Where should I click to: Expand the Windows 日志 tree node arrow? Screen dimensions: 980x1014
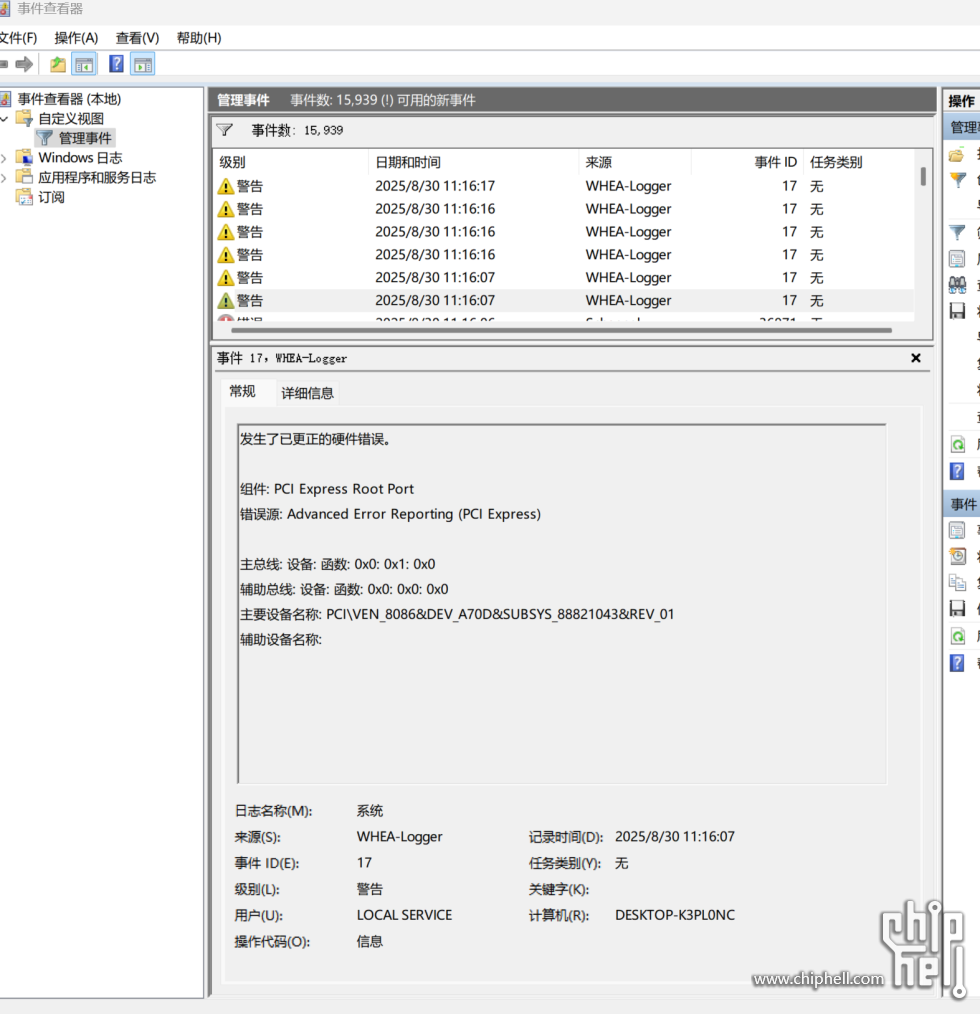tap(5, 158)
